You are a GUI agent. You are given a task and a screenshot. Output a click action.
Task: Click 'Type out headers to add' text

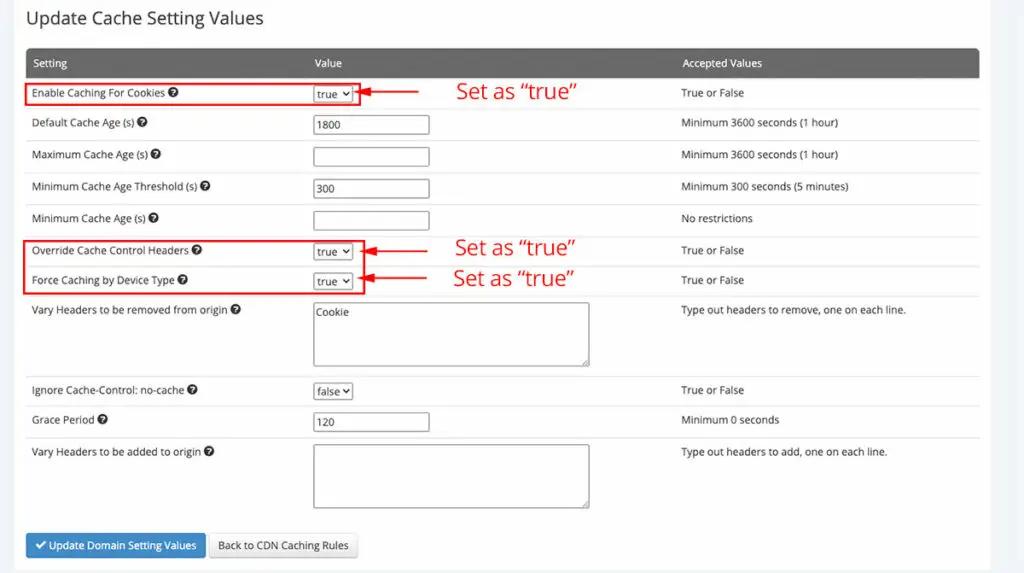pyautogui.click(x=784, y=451)
